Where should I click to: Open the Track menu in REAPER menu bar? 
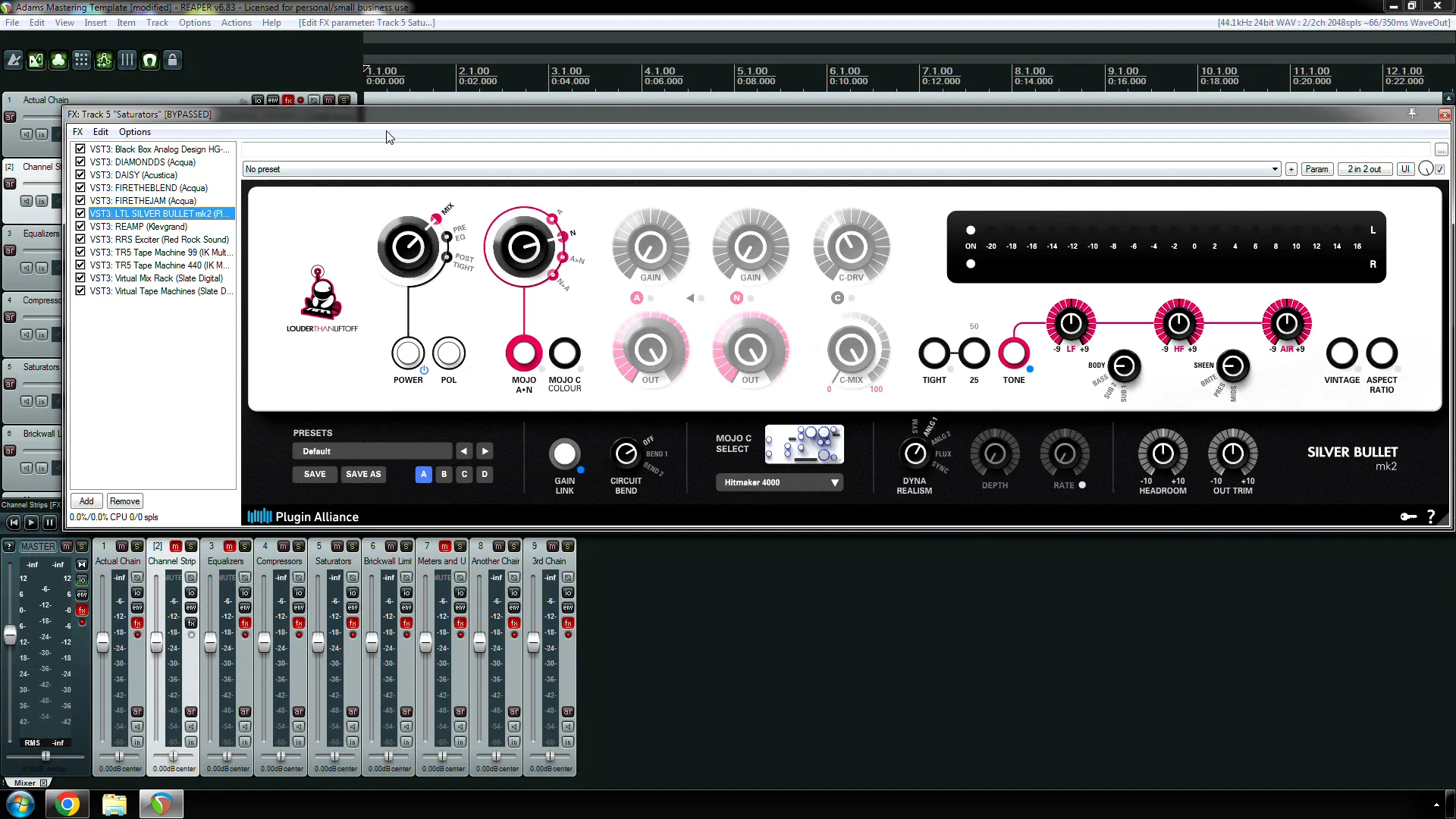click(x=157, y=23)
